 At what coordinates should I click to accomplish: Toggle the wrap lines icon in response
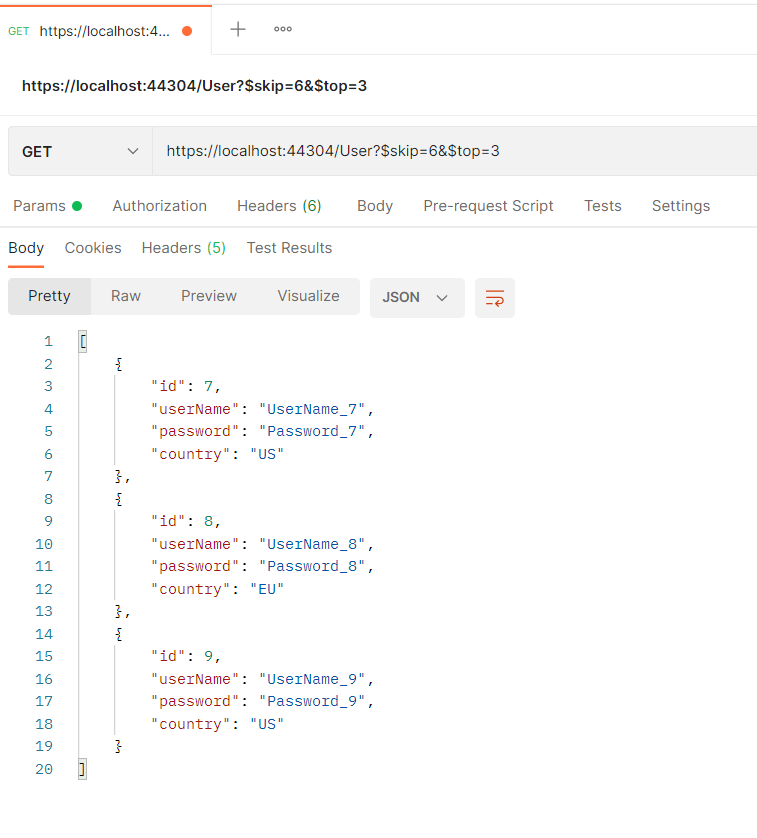[494, 298]
